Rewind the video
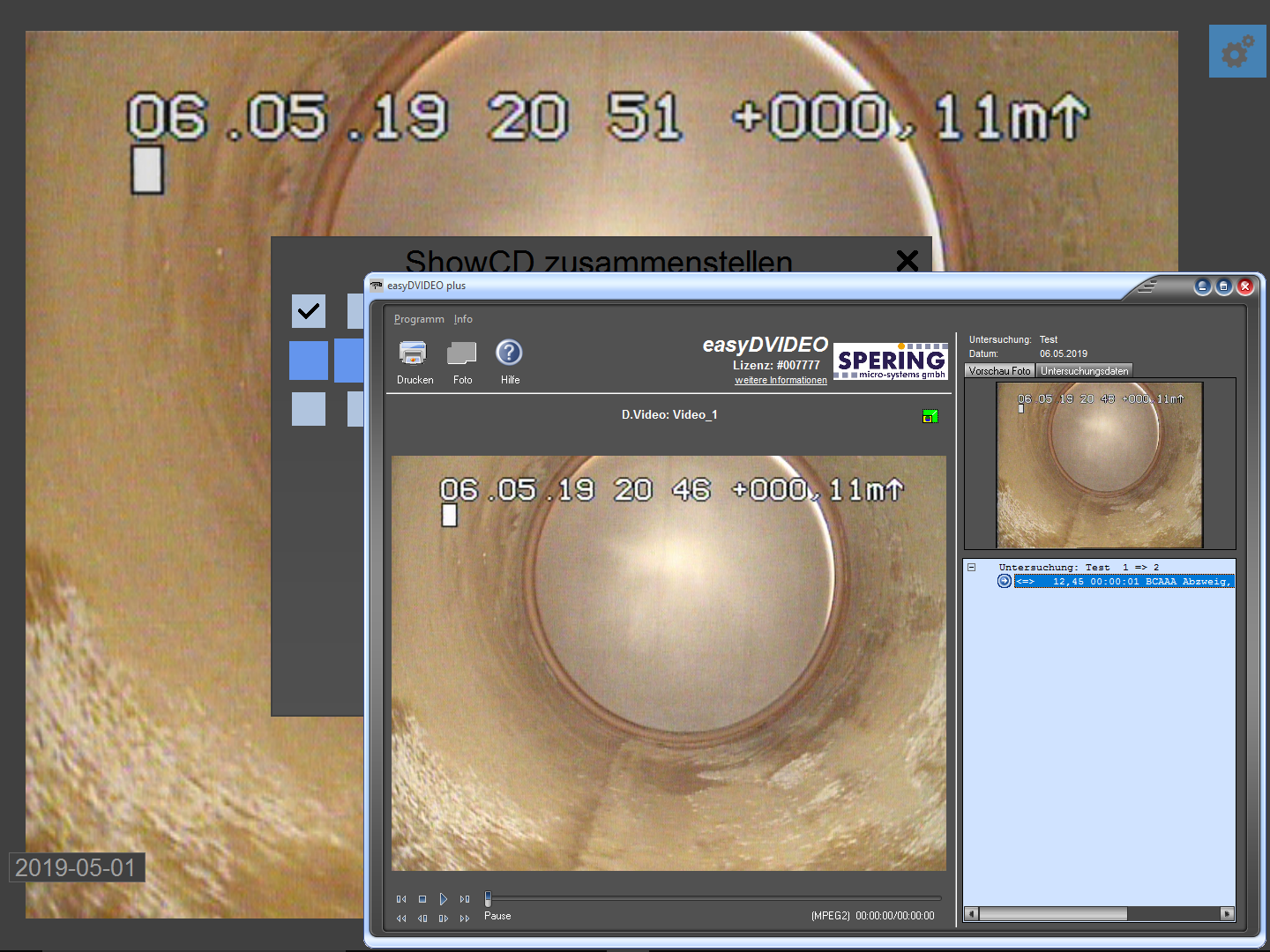This screenshot has width=1270, height=952. [401, 919]
